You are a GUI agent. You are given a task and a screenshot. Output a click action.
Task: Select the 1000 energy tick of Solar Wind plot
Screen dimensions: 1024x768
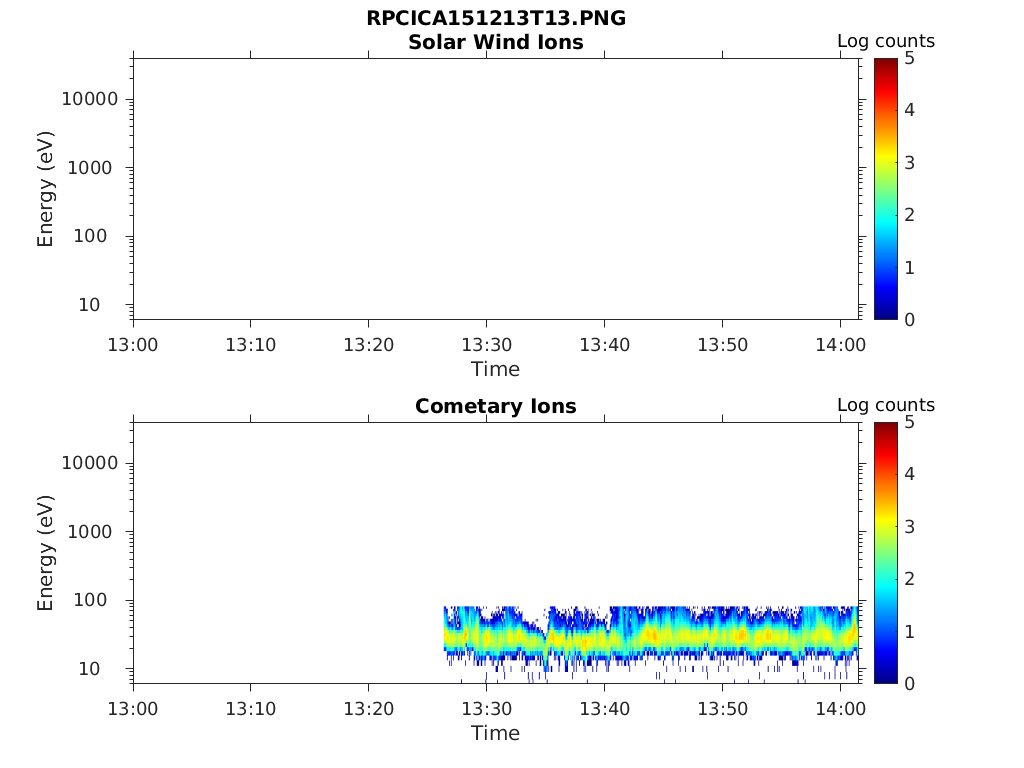coord(90,168)
